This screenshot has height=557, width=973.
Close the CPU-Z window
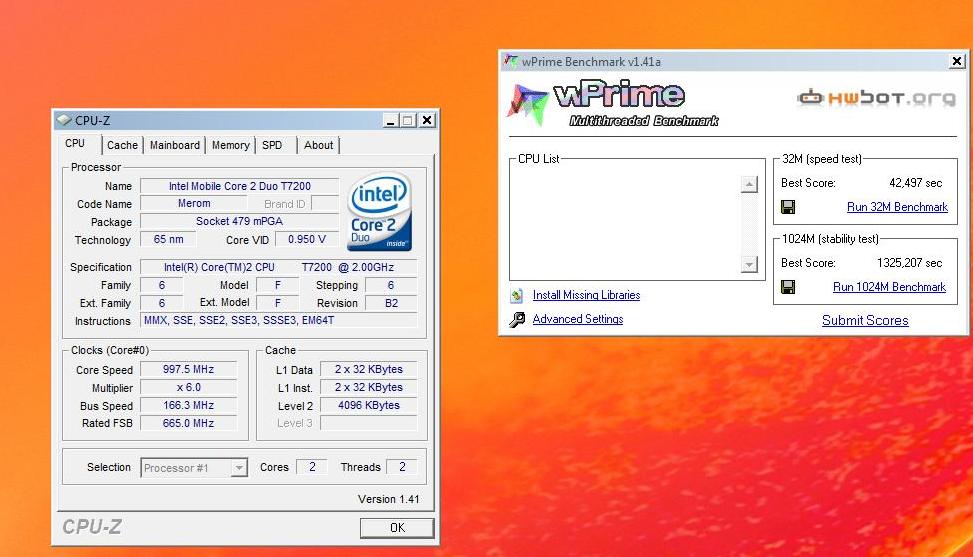click(427, 120)
